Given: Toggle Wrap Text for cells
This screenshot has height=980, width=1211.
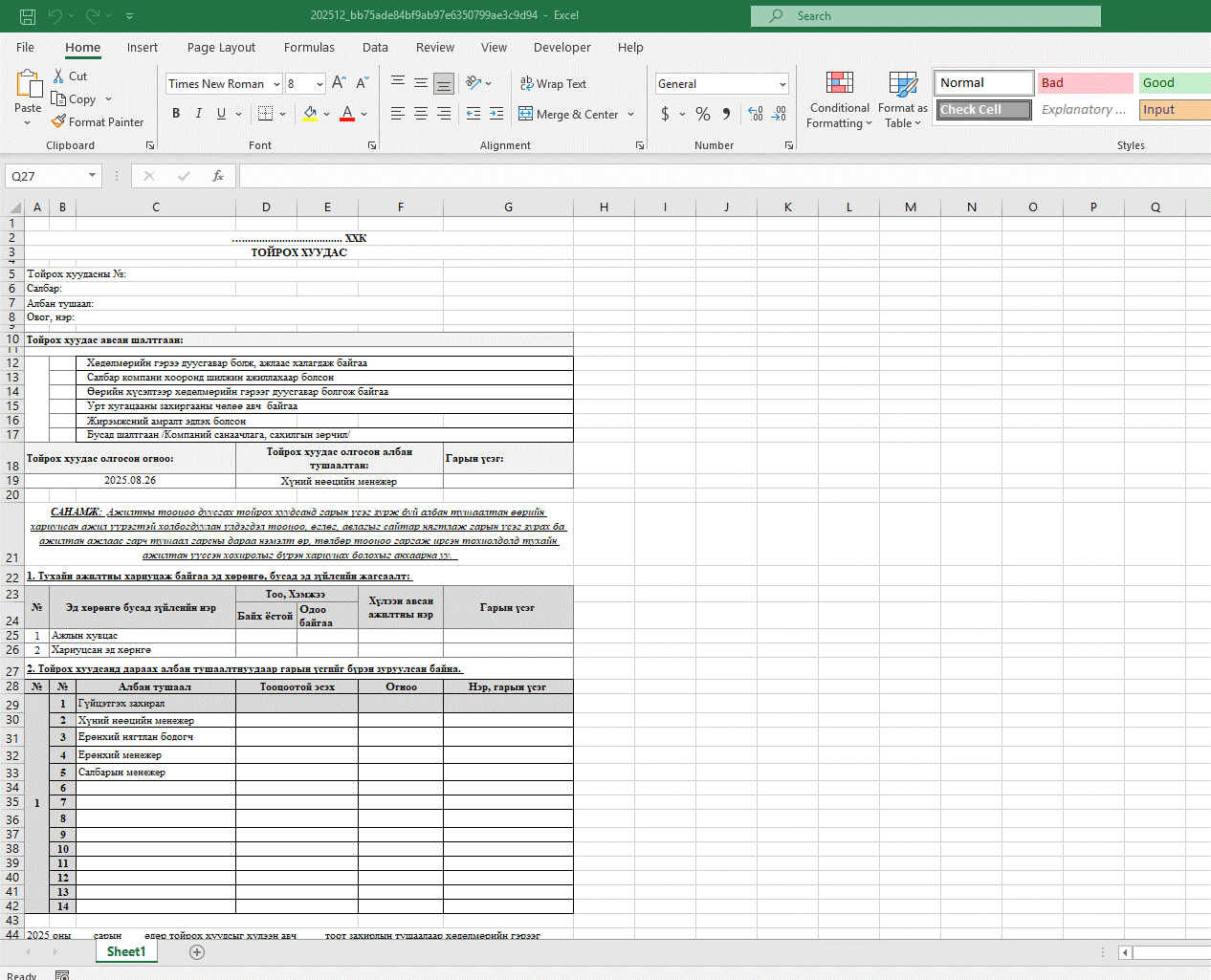Looking at the screenshot, I should coord(553,84).
